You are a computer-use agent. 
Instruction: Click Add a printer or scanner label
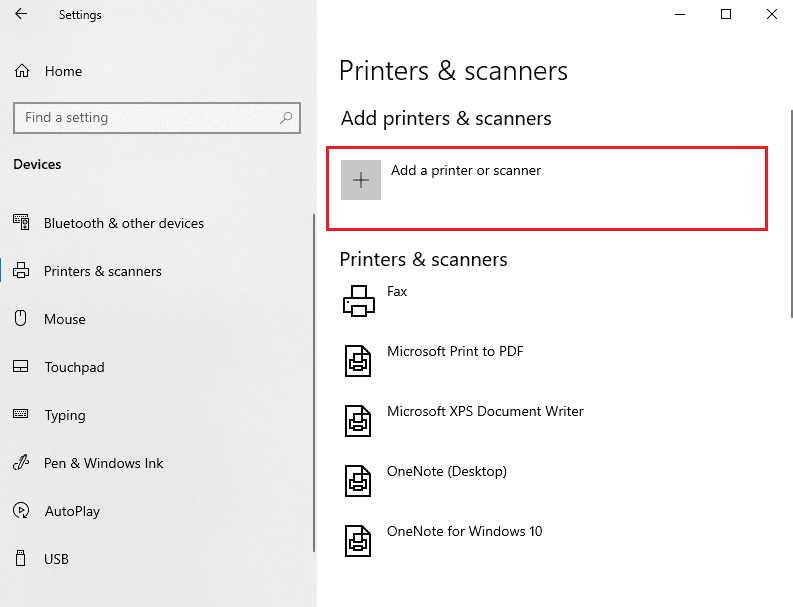466,170
